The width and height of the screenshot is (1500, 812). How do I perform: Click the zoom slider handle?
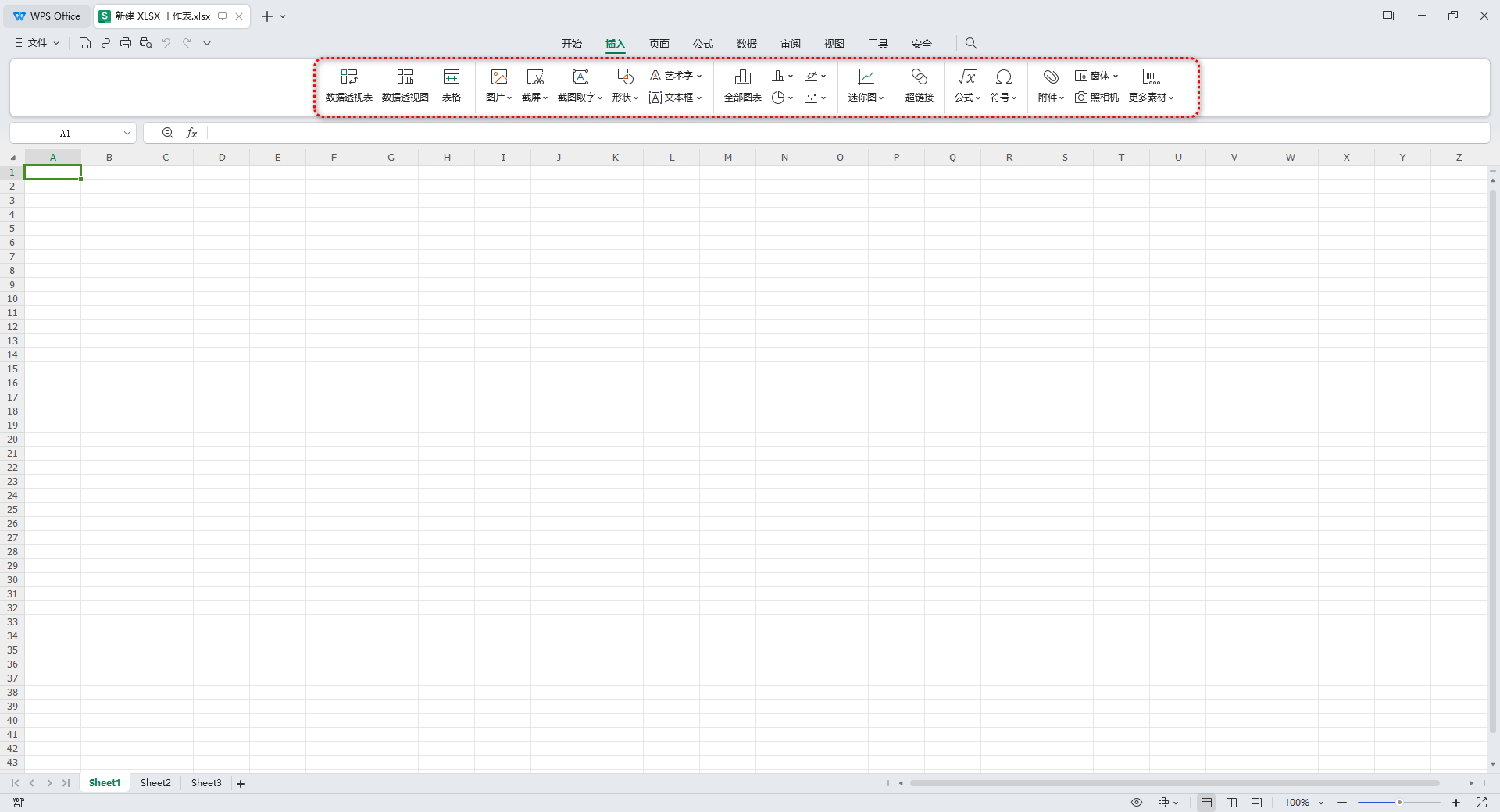tap(1399, 803)
